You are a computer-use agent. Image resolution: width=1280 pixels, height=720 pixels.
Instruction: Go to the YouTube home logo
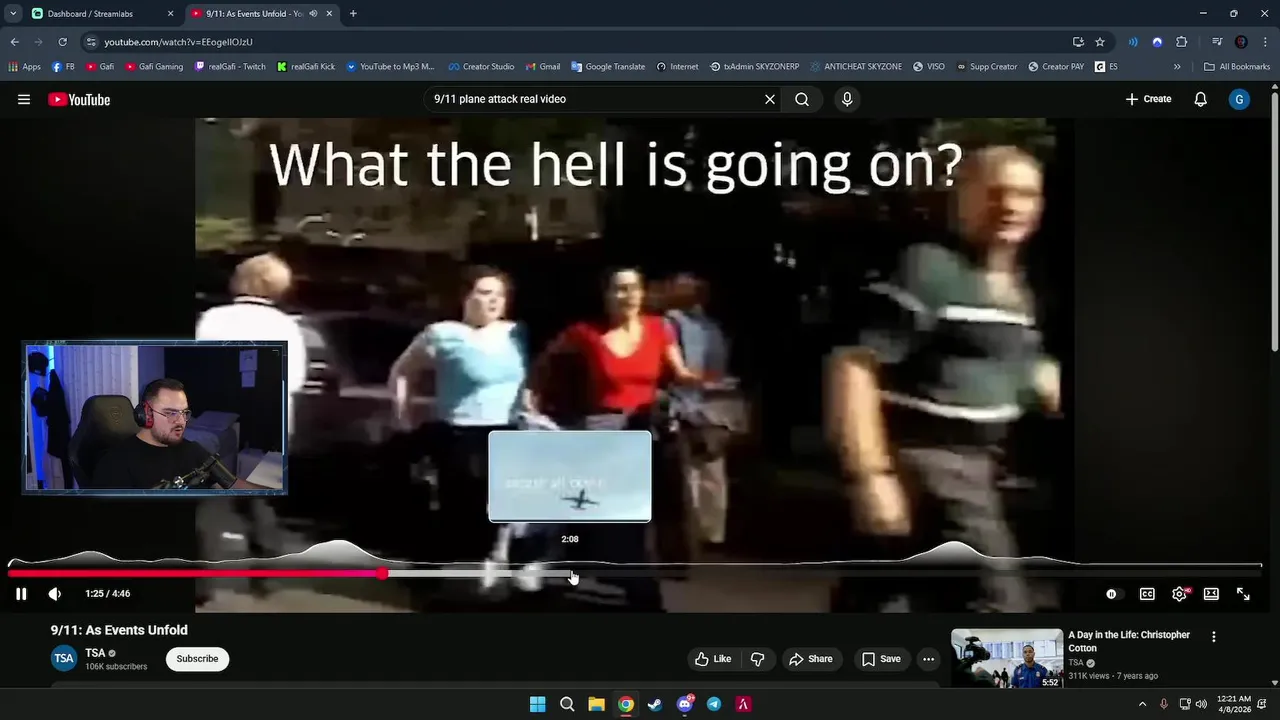(79, 99)
